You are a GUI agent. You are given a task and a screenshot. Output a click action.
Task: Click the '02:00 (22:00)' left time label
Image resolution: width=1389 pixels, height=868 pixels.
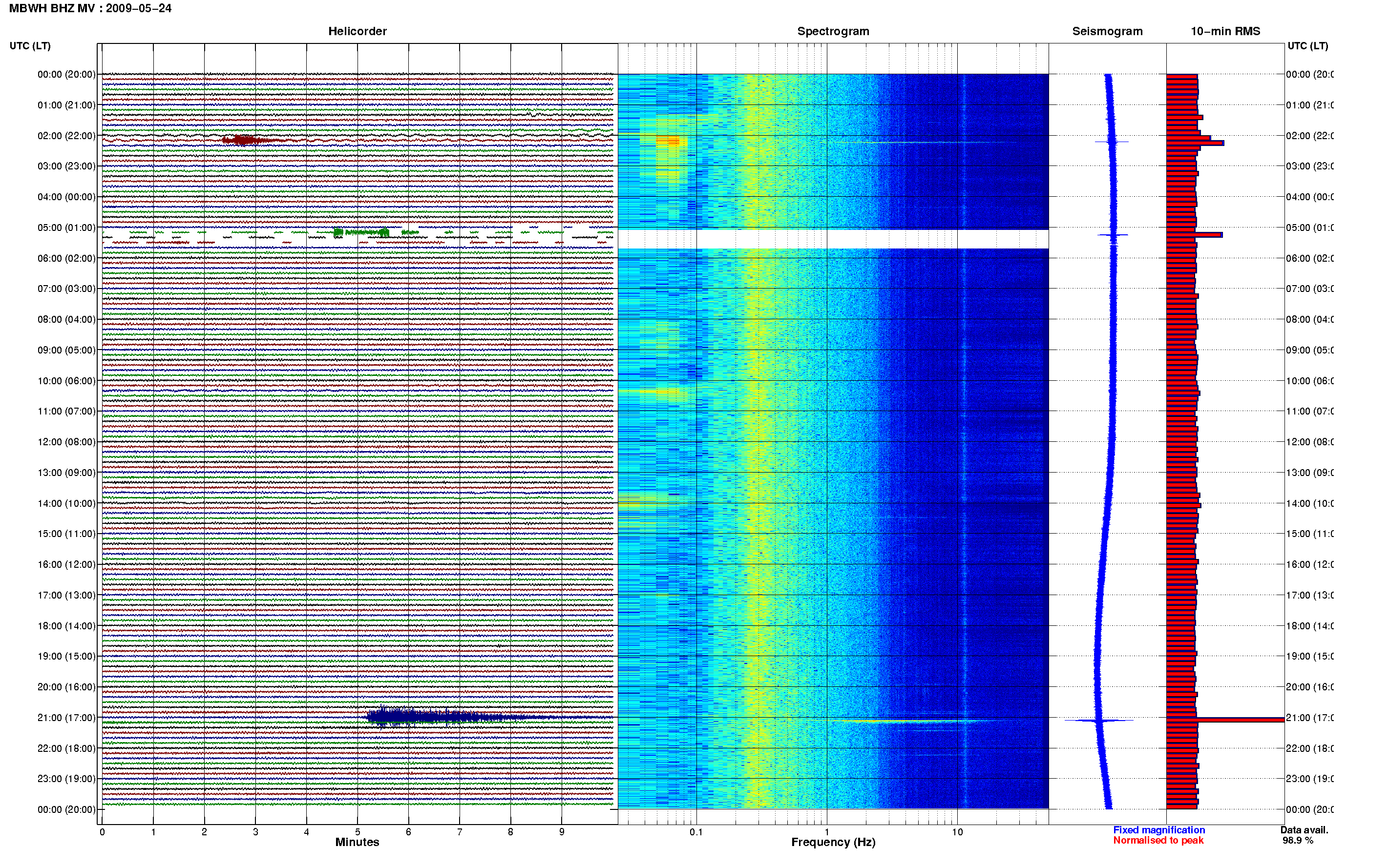pyautogui.click(x=66, y=136)
